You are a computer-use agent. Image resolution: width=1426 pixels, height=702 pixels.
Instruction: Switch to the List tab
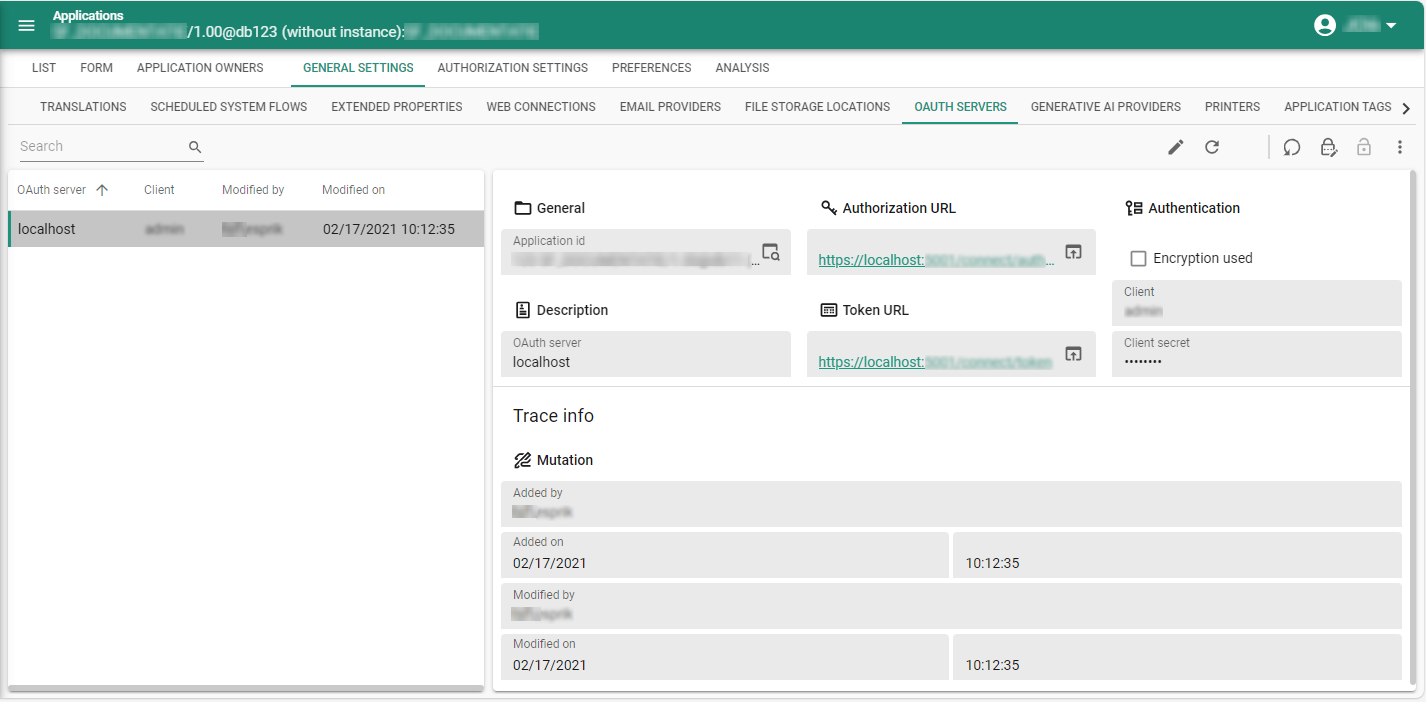(x=44, y=68)
